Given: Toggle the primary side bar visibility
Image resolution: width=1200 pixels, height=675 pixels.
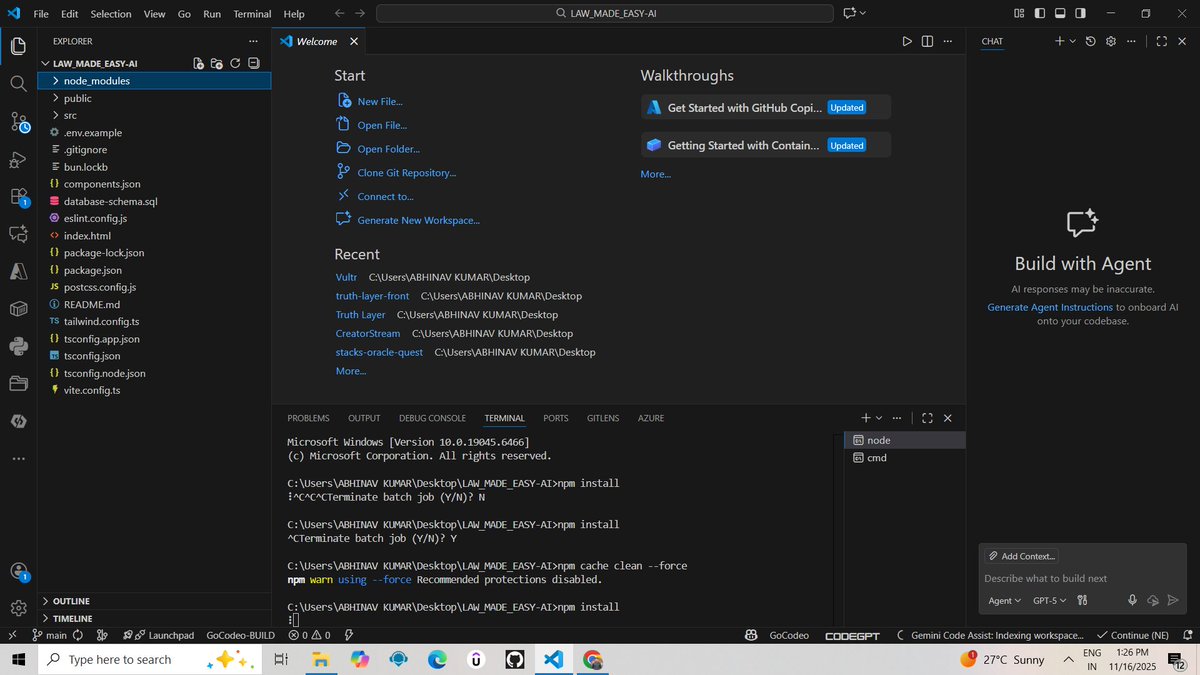Looking at the screenshot, I should 1040,13.
